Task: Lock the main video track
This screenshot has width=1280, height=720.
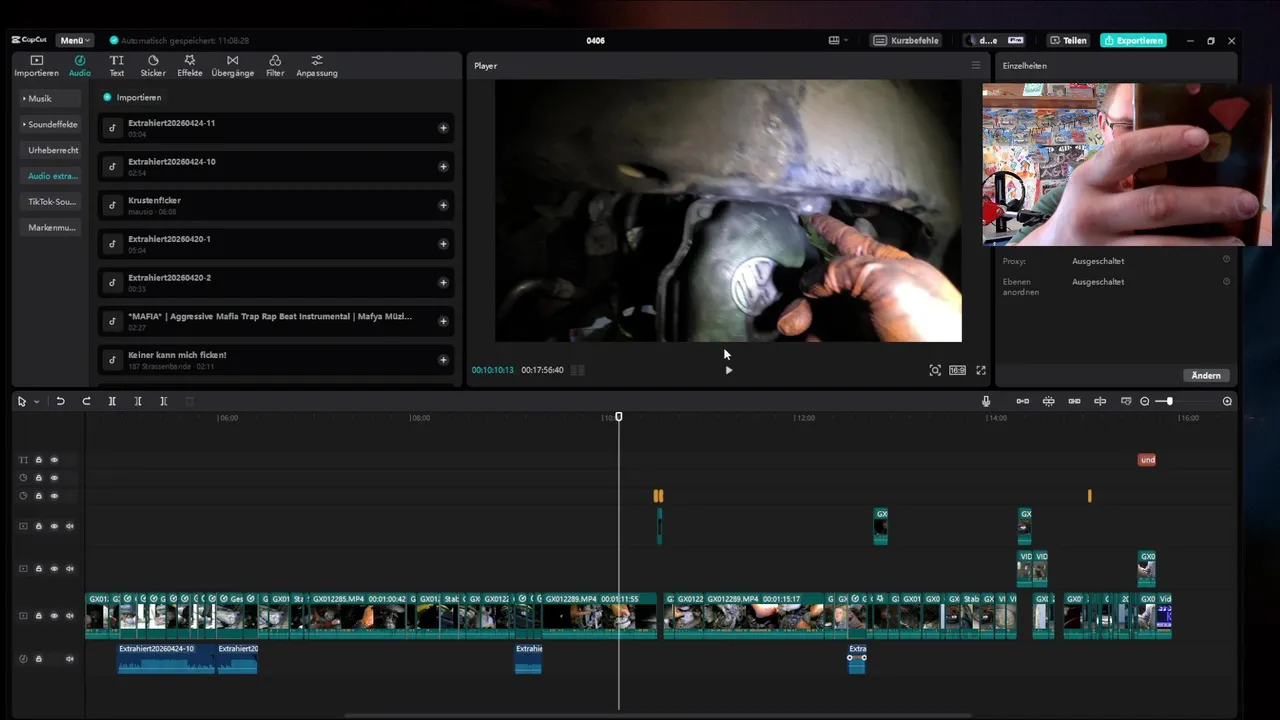Action: click(39, 616)
